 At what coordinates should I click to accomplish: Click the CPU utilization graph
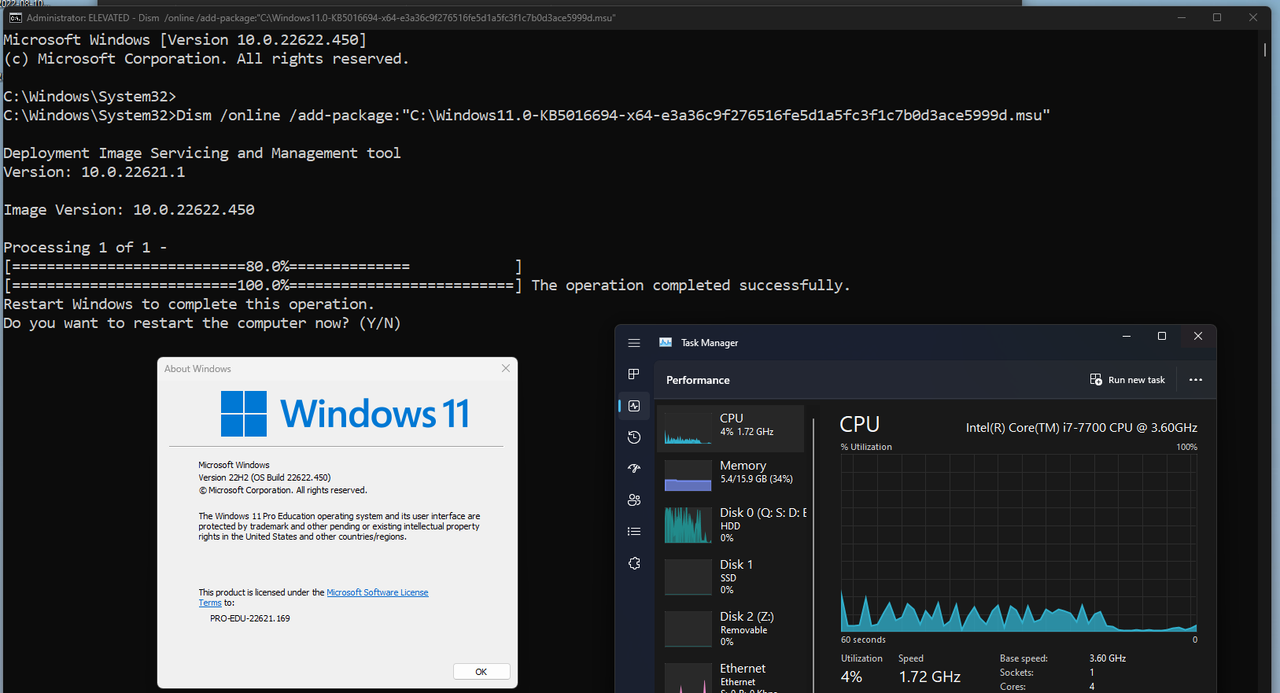(x=1019, y=543)
